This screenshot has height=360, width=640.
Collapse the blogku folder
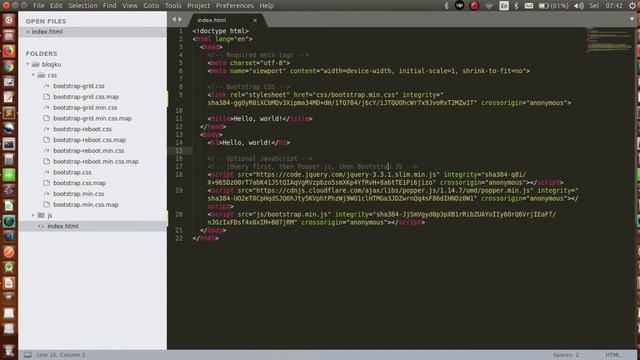pos(28,64)
